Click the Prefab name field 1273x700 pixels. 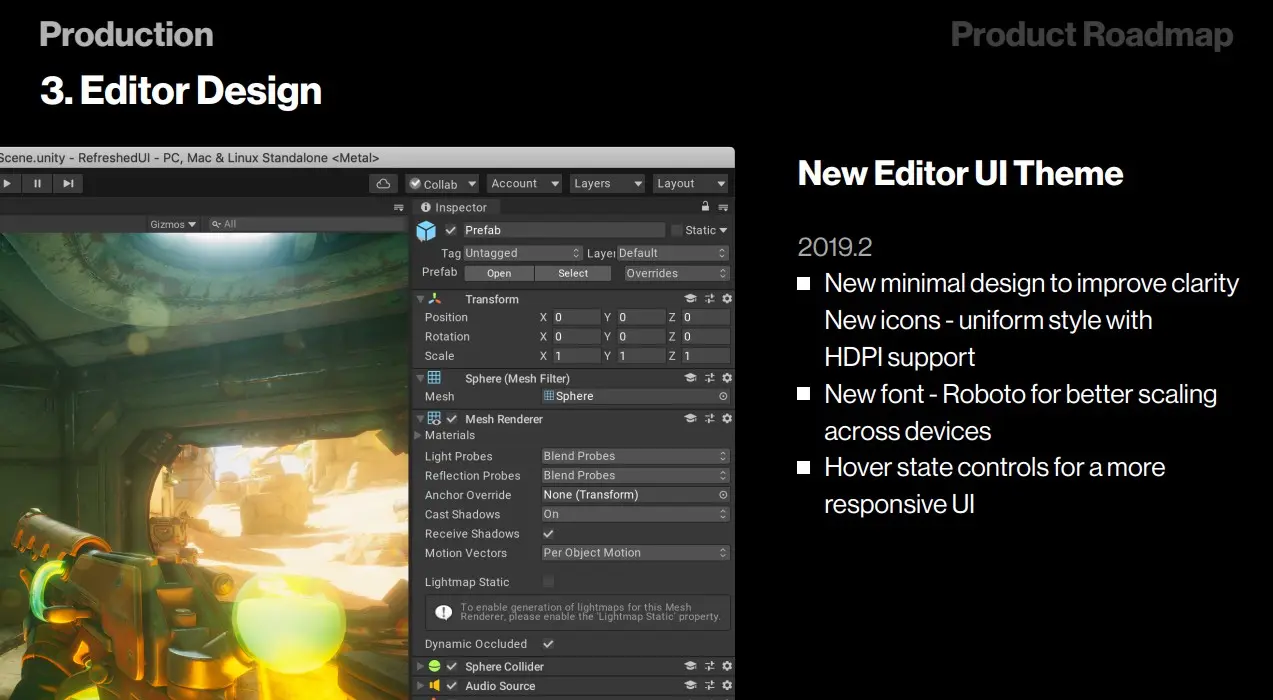[562, 230]
